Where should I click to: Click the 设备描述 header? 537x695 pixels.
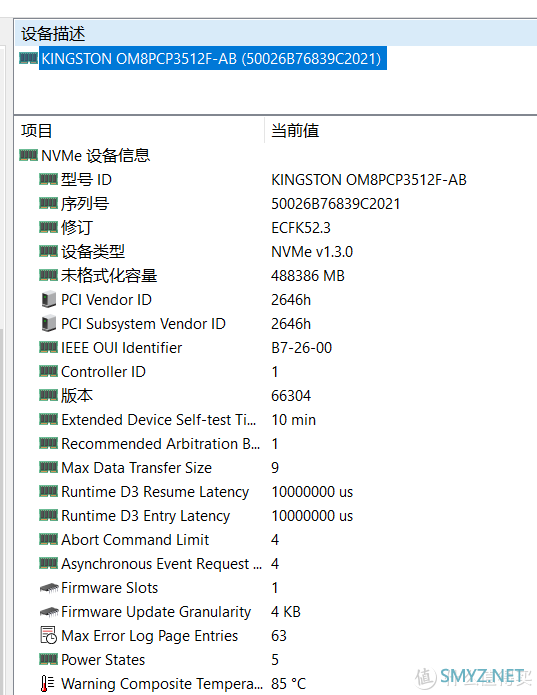(x=53, y=34)
